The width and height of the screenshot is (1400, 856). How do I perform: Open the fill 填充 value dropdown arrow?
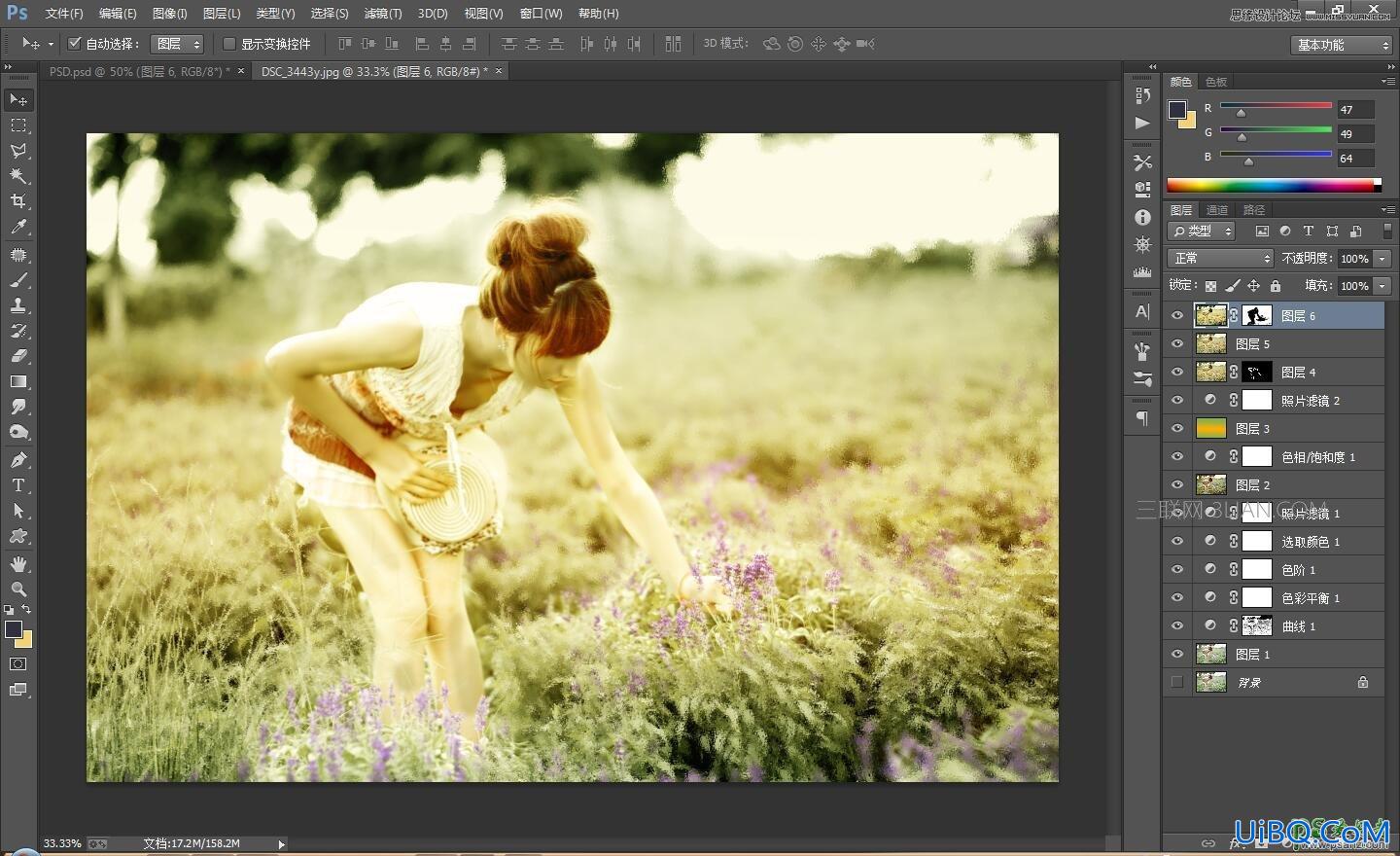point(1382,286)
